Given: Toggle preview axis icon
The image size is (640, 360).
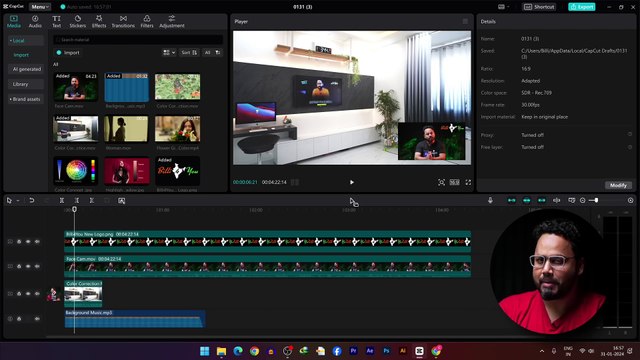Looking at the screenshot, I should click(x=556, y=200).
